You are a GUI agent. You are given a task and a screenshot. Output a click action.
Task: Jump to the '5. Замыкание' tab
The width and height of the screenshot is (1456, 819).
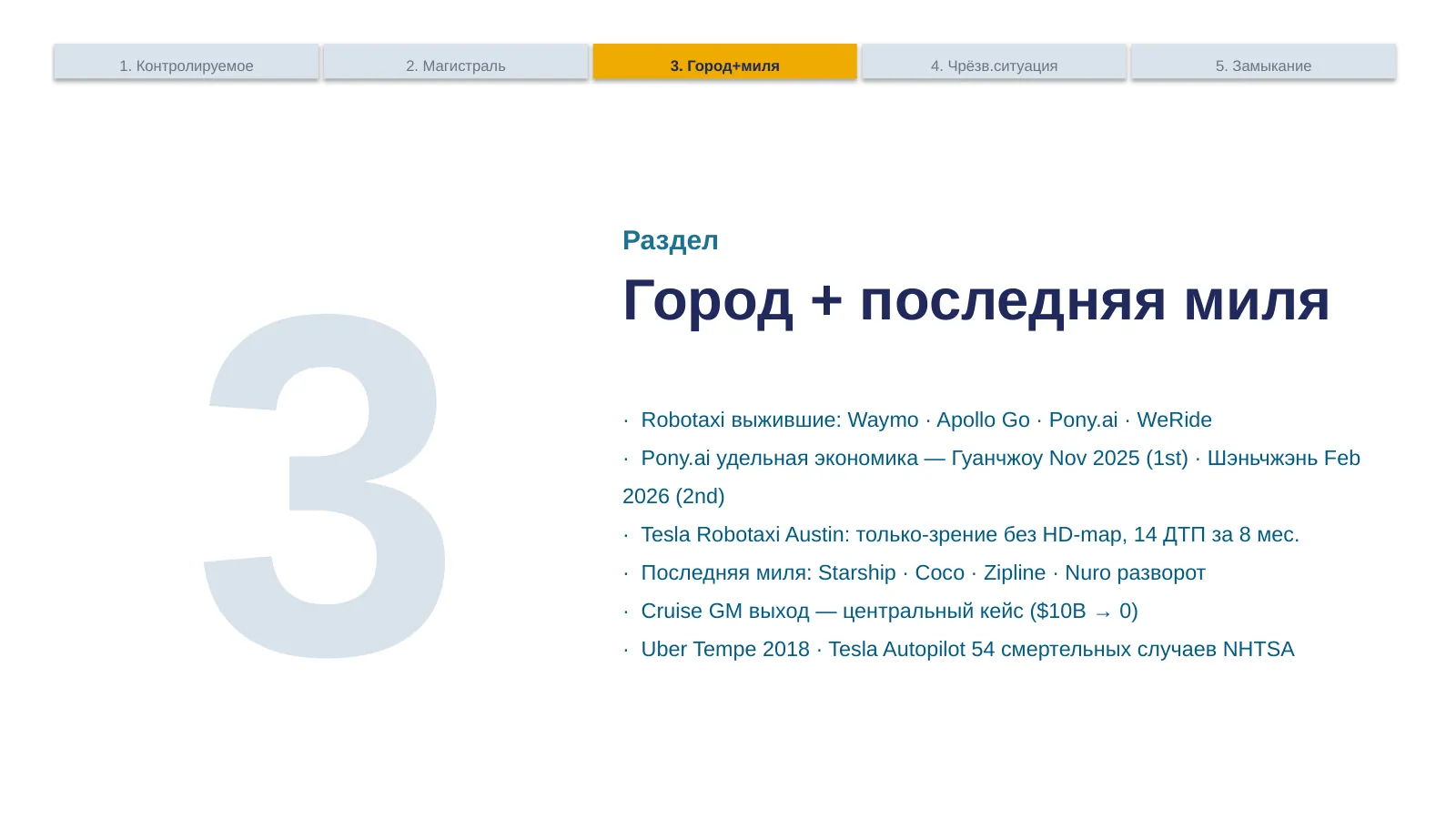click(x=1263, y=62)
